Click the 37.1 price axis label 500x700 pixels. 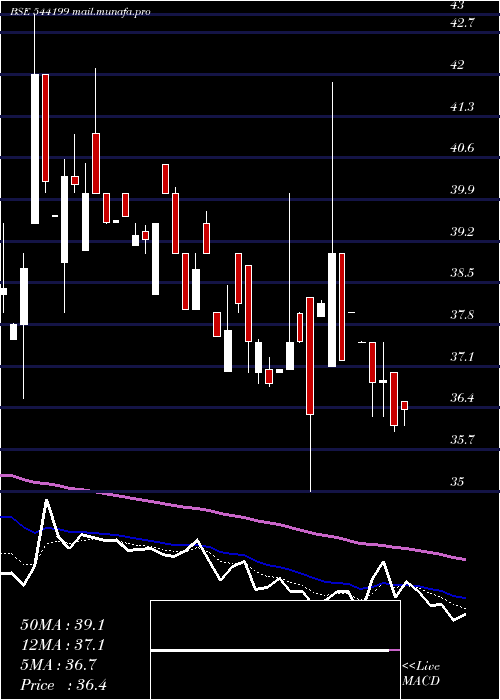(x=462, y=357)
